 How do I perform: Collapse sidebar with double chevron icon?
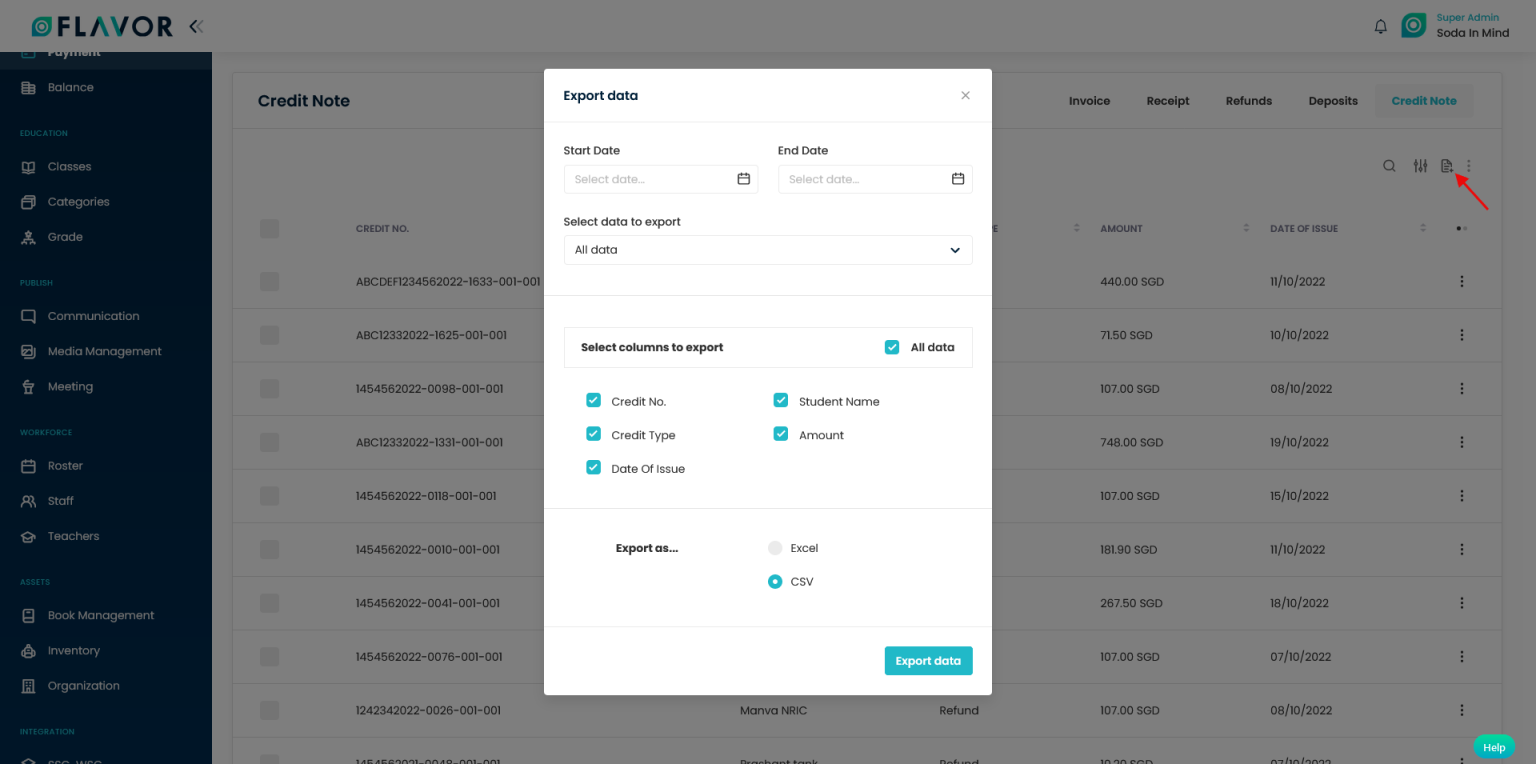(x=196, y=27)
